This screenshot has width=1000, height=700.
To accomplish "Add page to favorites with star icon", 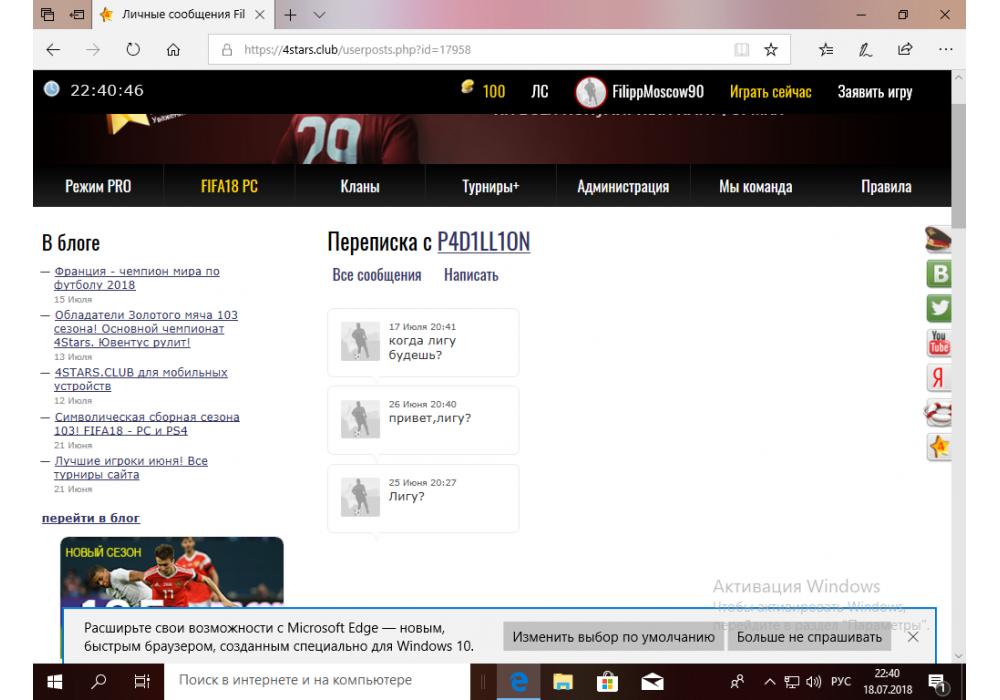I will [771, 50].
